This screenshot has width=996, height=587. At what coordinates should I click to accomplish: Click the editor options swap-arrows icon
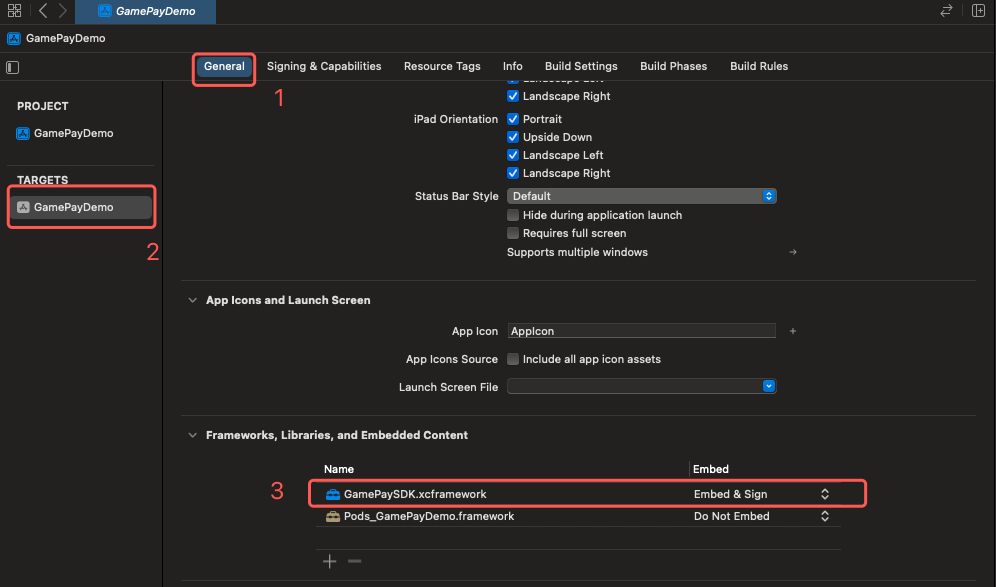click(x=946, y=11)
